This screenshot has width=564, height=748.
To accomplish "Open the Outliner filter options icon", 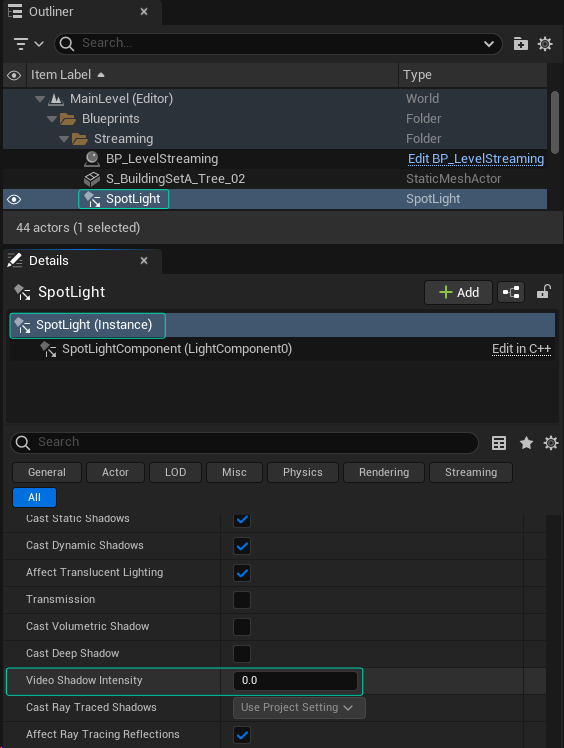I will (28, 44).
